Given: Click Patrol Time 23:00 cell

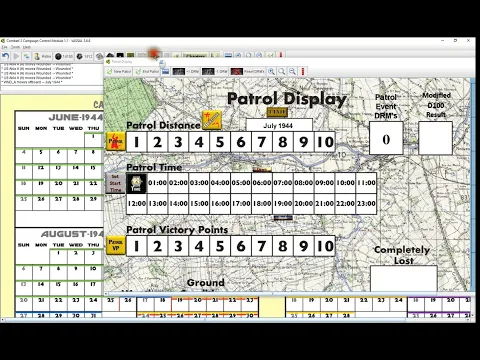Looking at the screenshot, I should pos(366,203).
